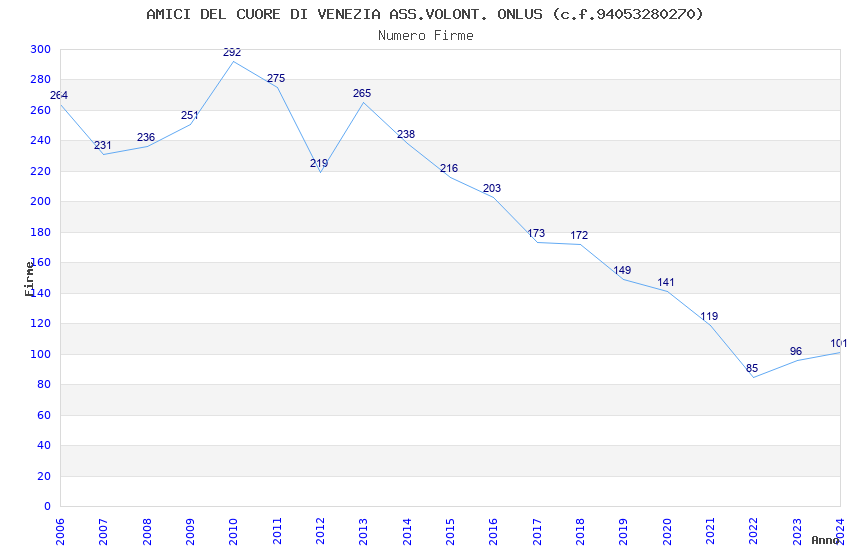Click x-axis year label 2022
This screenshot has width=850, height=550.
point(754,532)
